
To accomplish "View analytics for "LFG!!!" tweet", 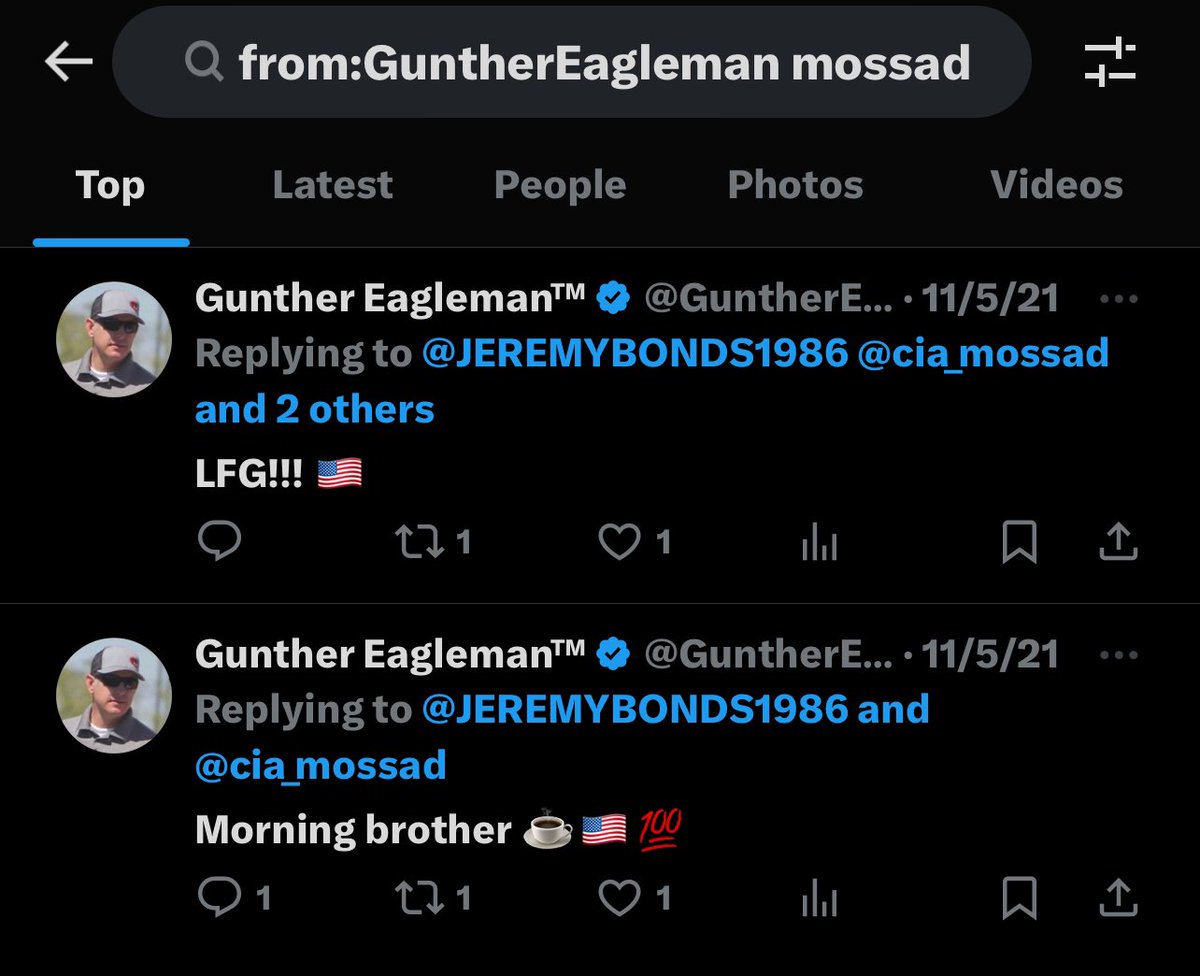I will (819, 543).
